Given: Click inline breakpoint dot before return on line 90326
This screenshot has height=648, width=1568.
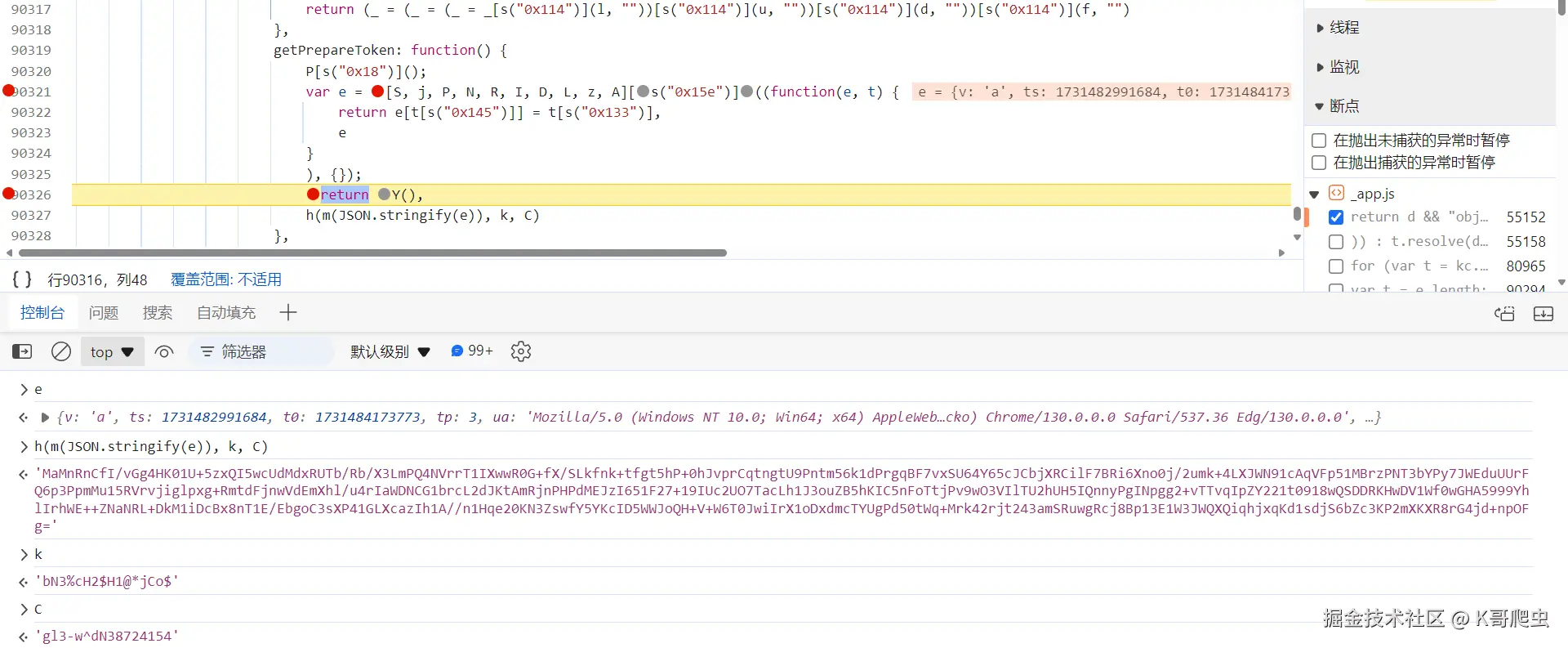Looking at the screenshot, I should 313,194.
